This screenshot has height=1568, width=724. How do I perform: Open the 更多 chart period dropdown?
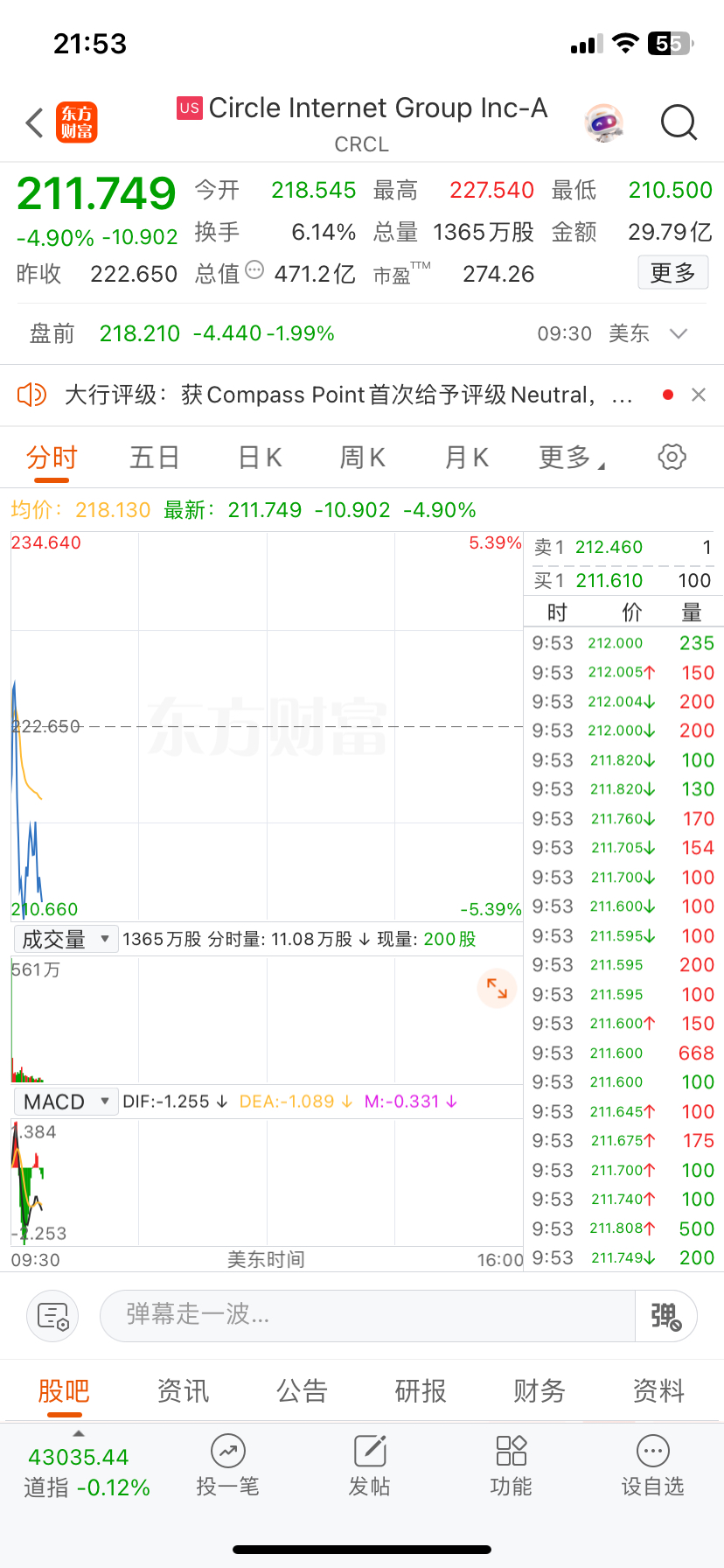(572, 457)
